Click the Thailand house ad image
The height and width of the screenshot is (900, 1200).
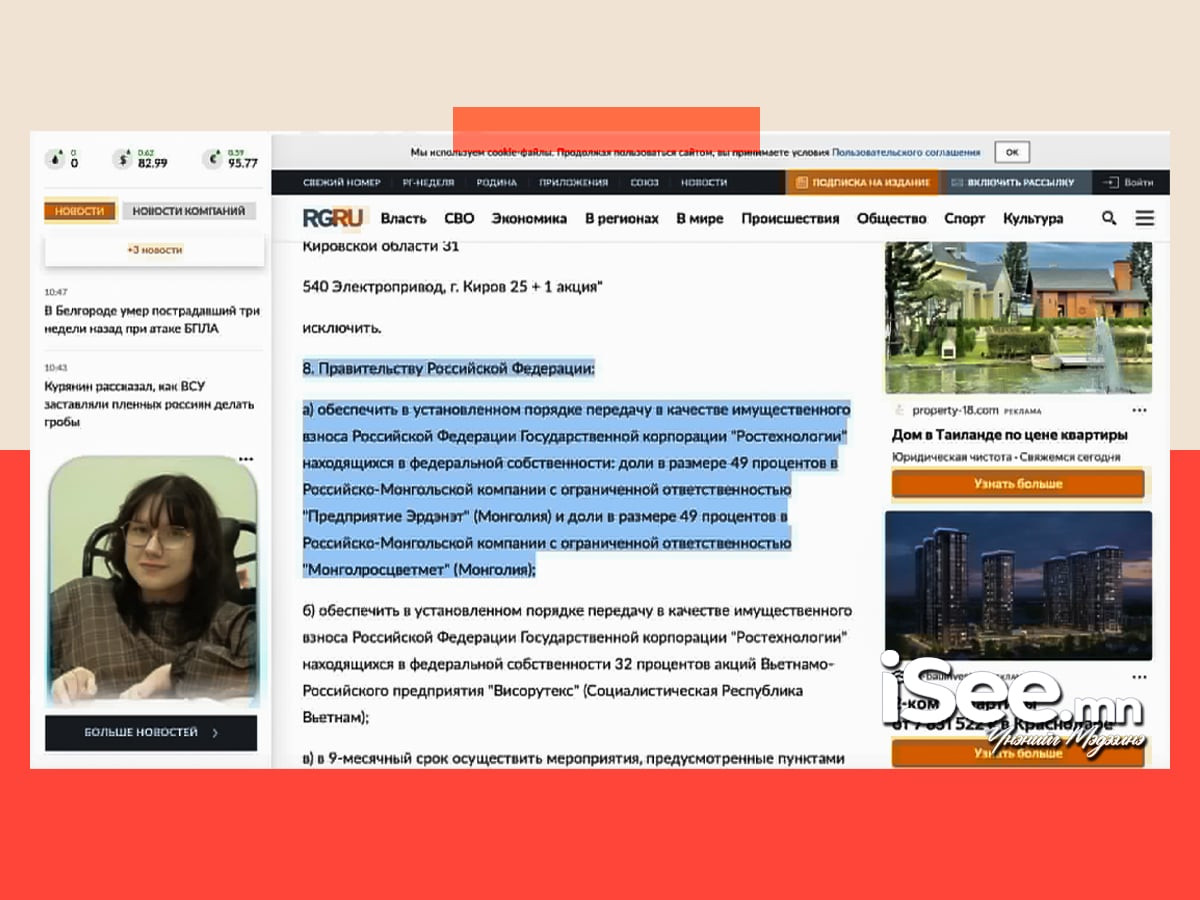click(1018, 318)
